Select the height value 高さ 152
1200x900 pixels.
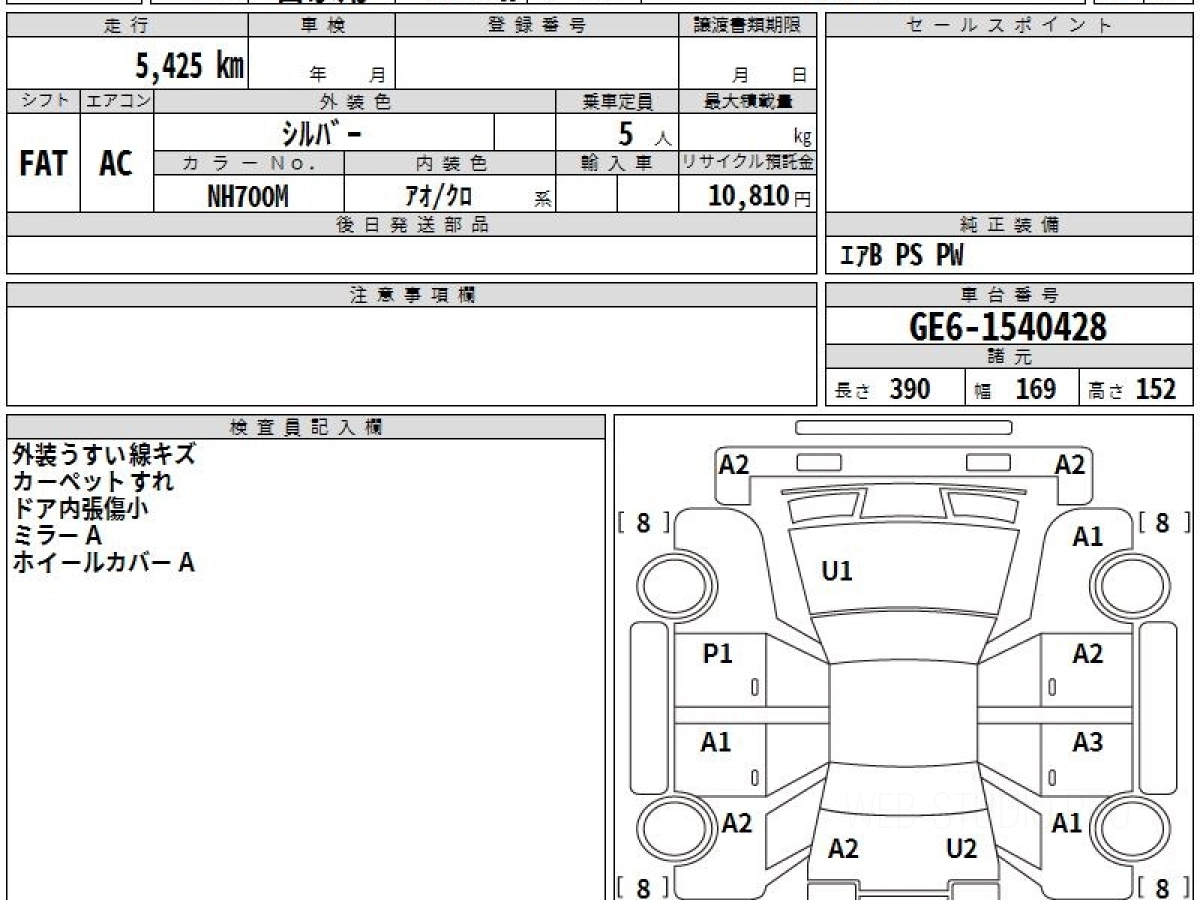[1133, 389]
